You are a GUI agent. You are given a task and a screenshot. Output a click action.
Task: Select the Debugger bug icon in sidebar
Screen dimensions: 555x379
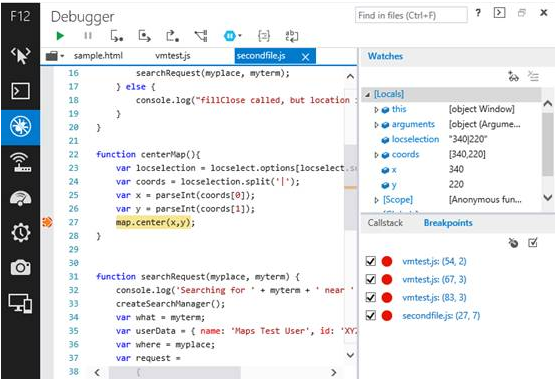[x=21, y=127]
